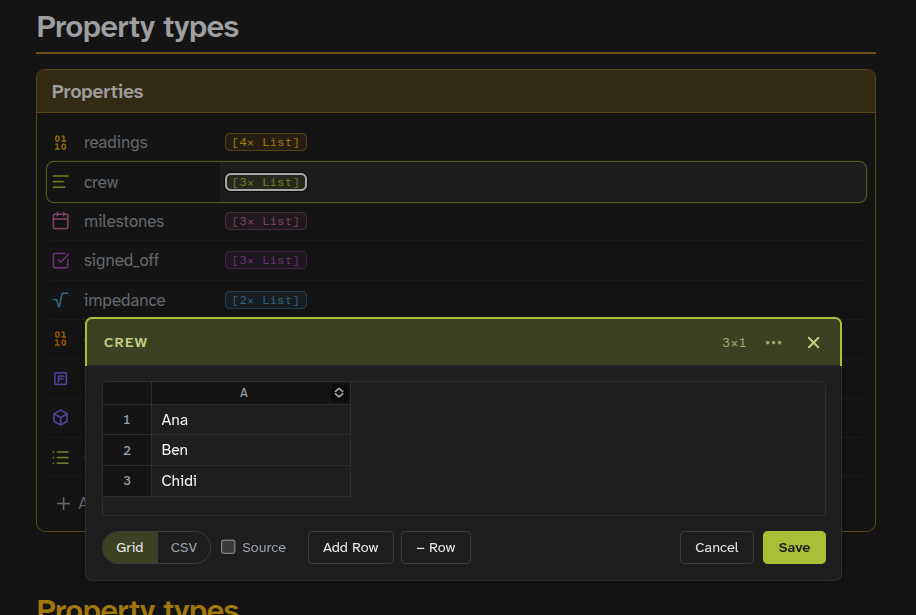Screen dimensions: 916x615
Task: Switch to Grid view
Action: 130,548
